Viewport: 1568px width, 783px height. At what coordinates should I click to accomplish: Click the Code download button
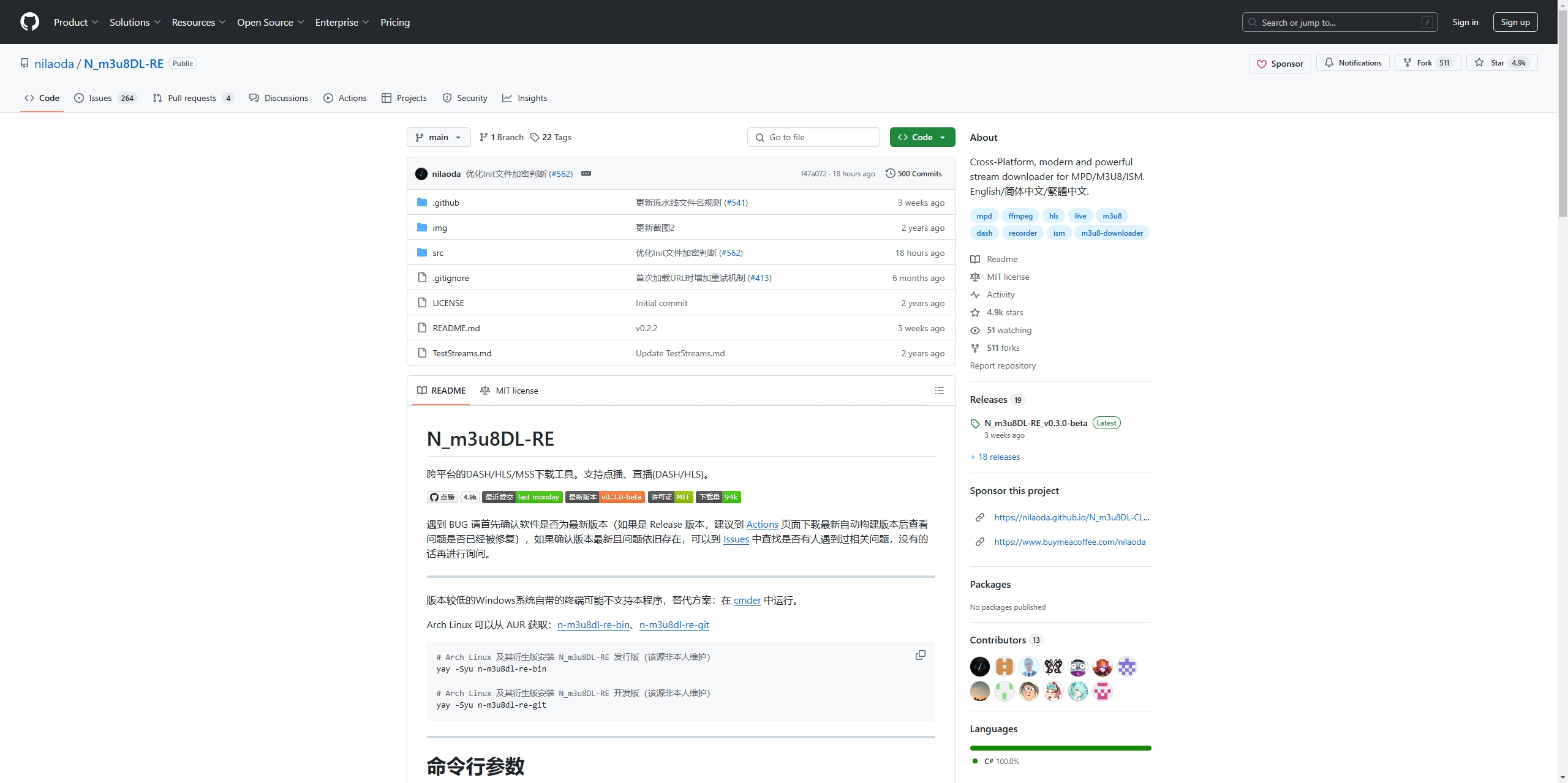921,137
